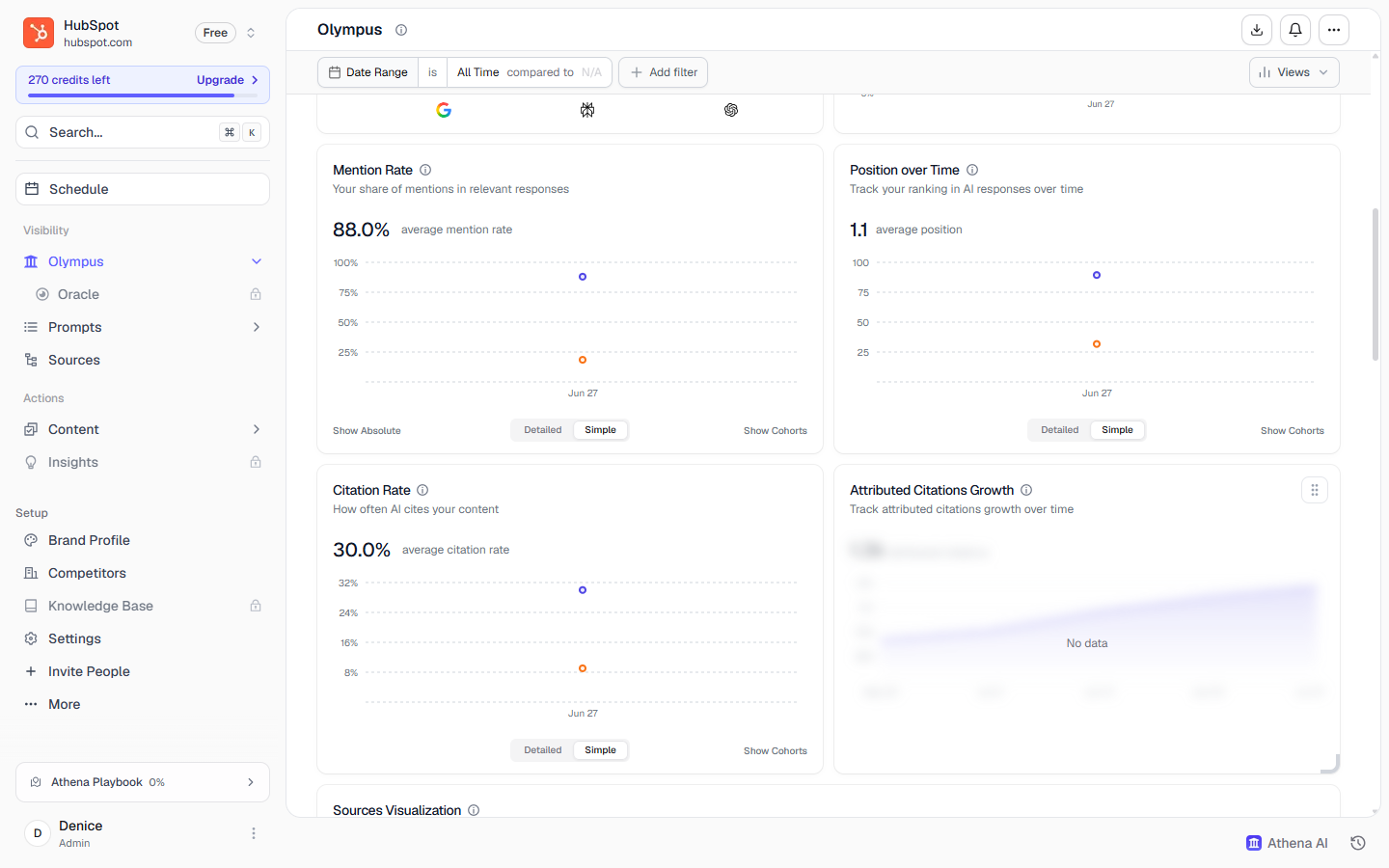The height and width of the screenshot is (868, 1389).
Task: Click the main page vertical scrollbar
Action: (1375, 285)
